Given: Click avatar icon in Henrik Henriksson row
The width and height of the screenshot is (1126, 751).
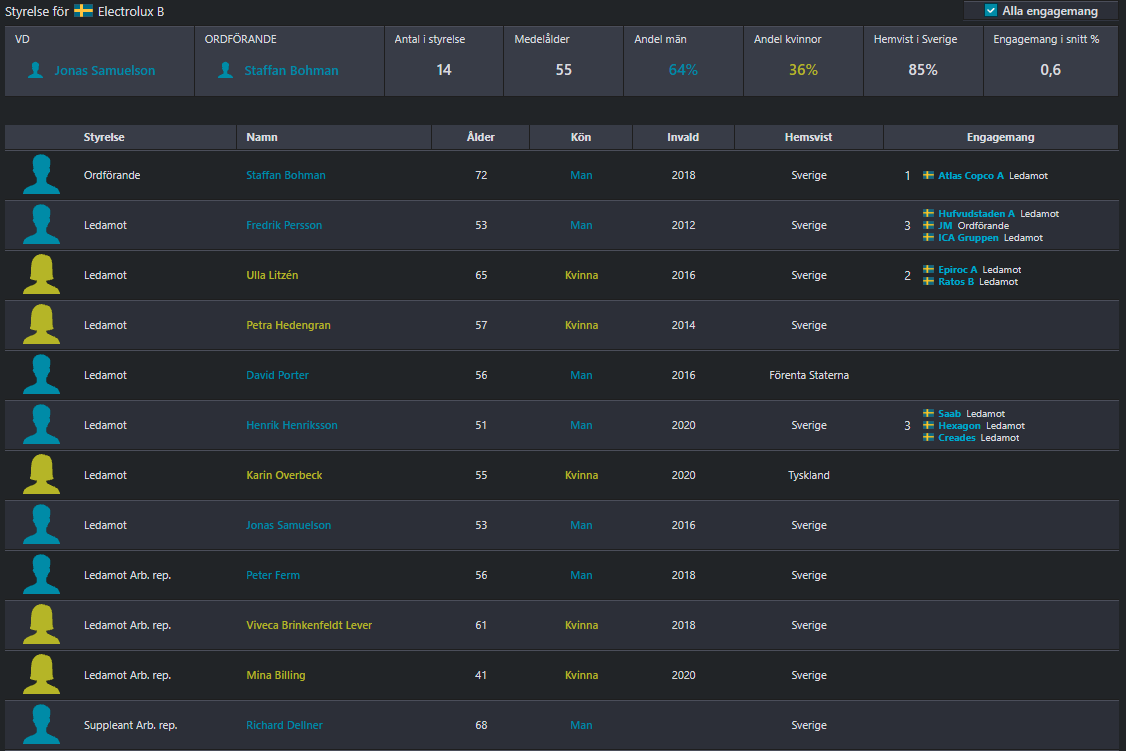Looking at the screenshot, I should tap(41, 424).
